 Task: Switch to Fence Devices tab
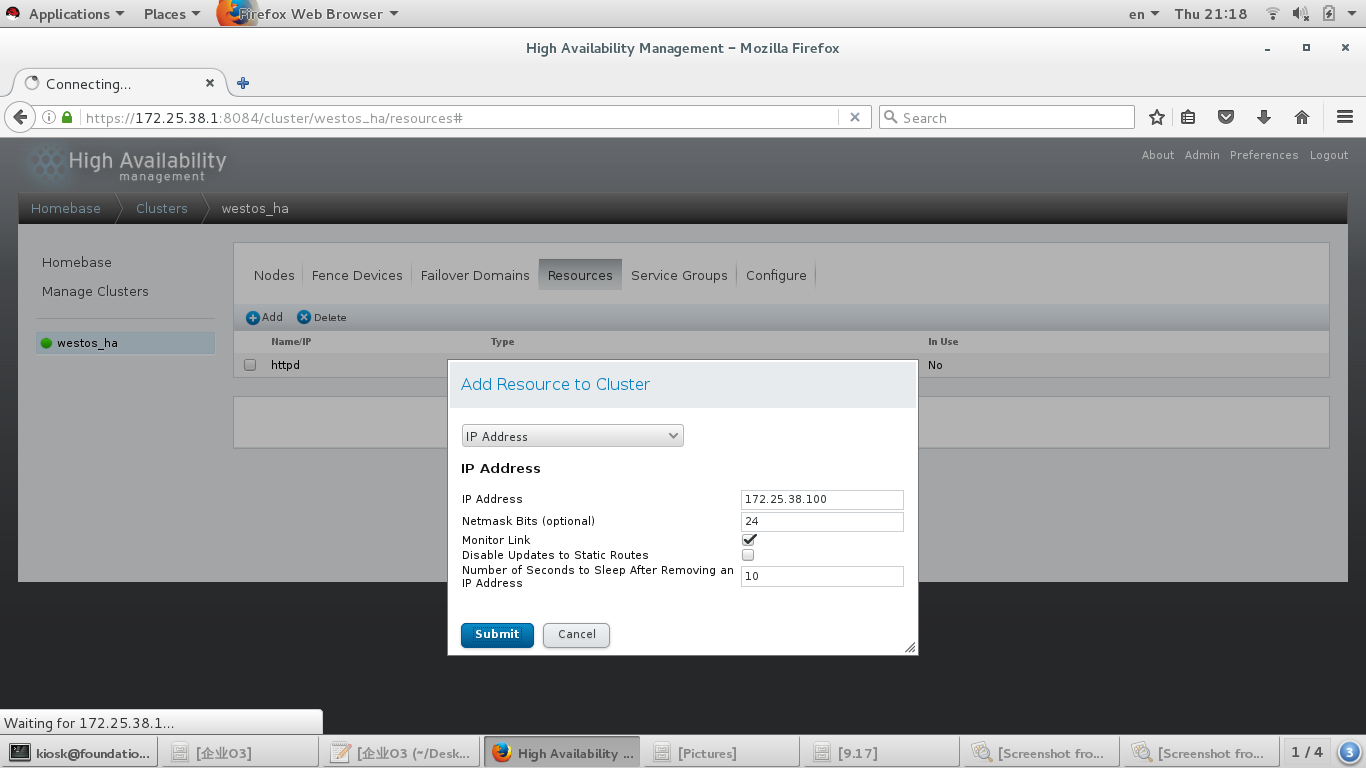pos(357,275)
